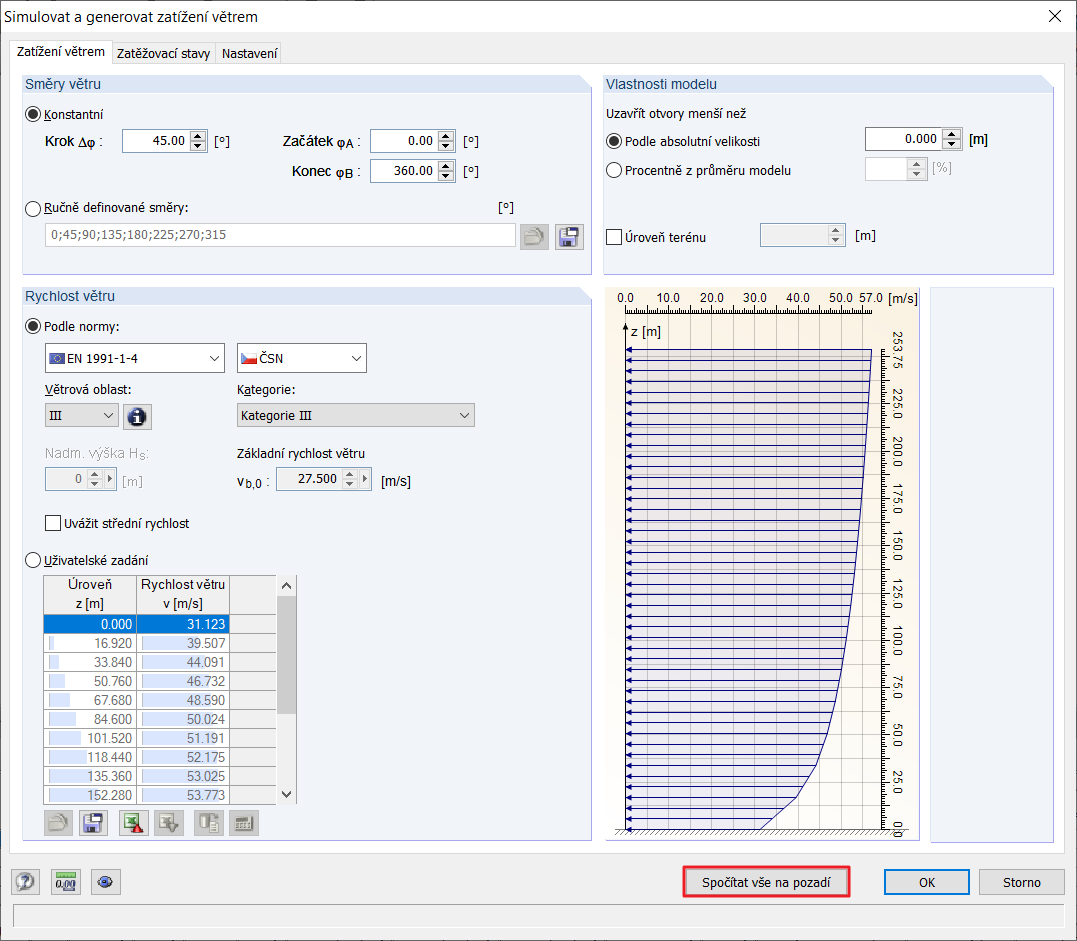1077x941 pixels.
Task: Save the wind velocity table to file
Action: (91, 821)
